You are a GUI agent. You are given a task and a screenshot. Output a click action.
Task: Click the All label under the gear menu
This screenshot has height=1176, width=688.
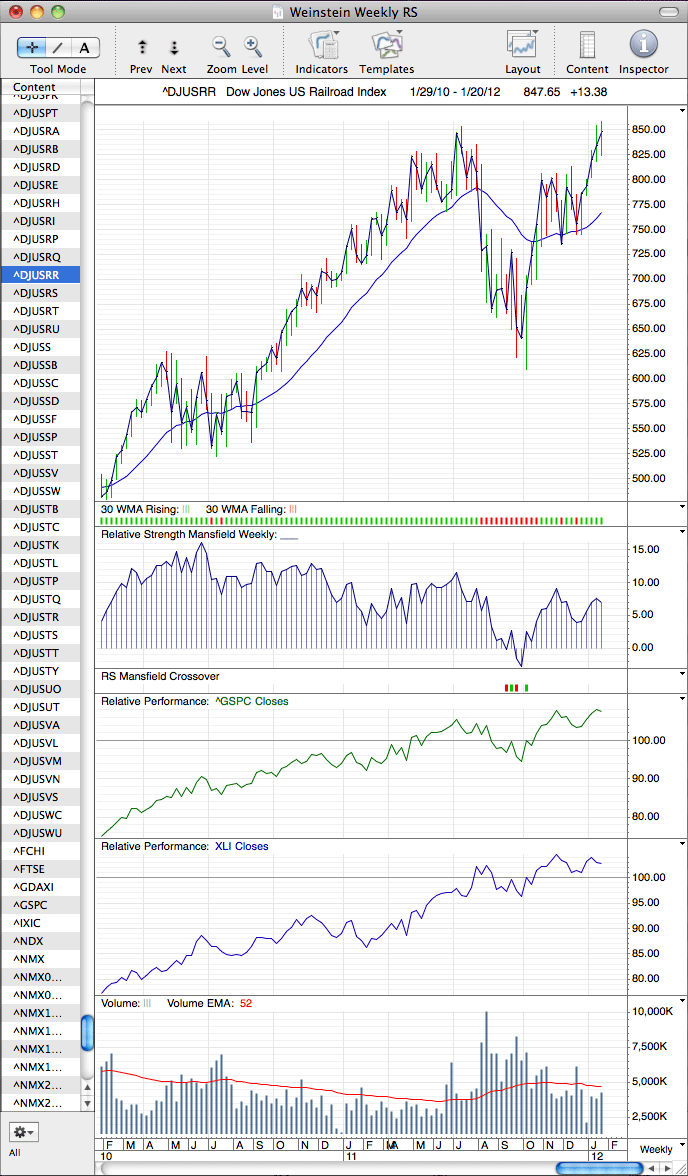tap(15, 1153)
